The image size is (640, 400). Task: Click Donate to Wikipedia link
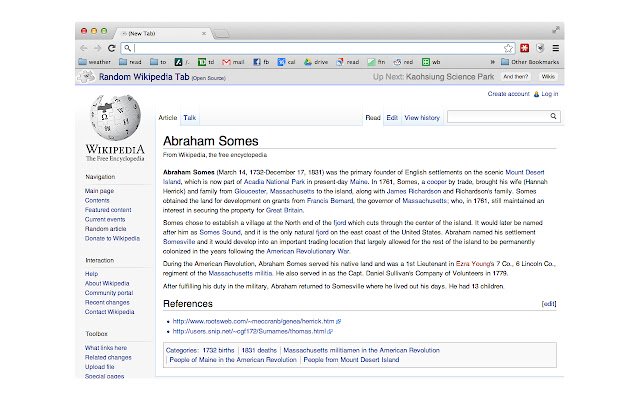click(112, 238)
